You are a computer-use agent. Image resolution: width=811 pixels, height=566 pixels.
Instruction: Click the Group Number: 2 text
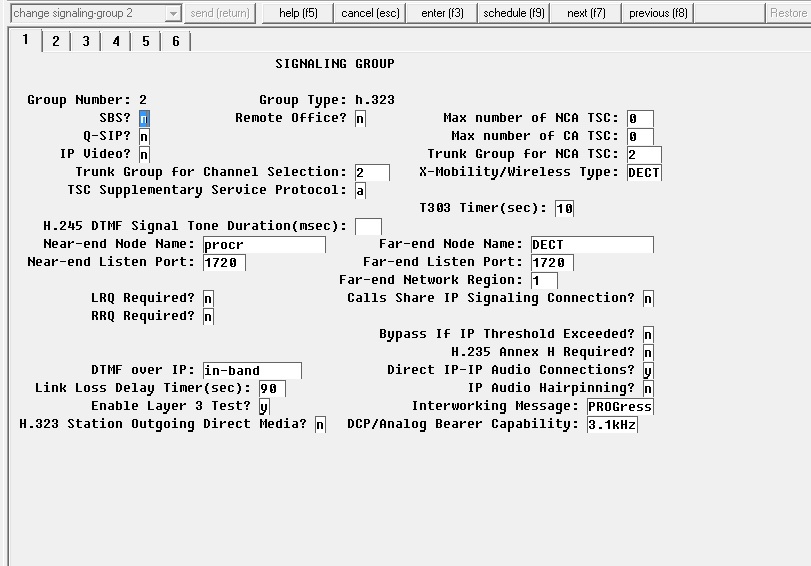click(87, 100)
